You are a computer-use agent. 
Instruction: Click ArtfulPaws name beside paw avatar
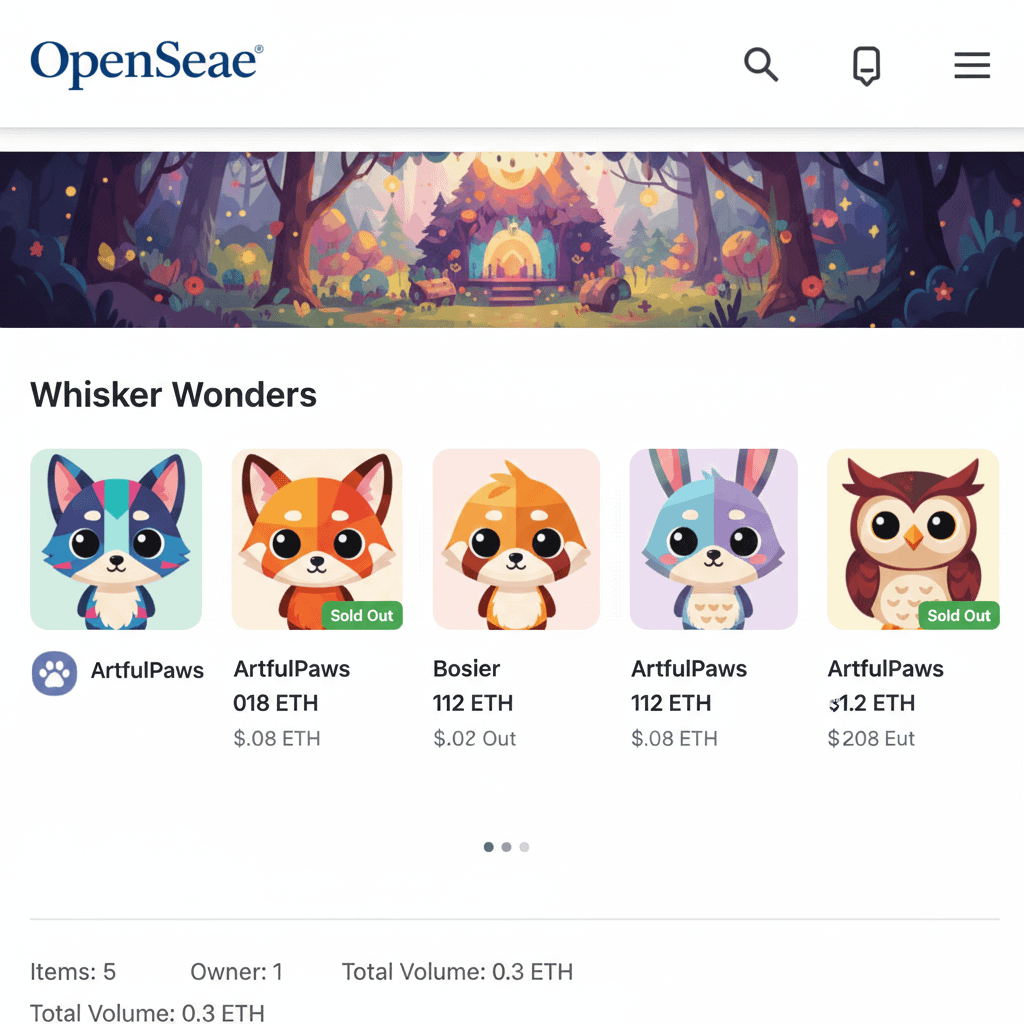click(x=147, y=670)
